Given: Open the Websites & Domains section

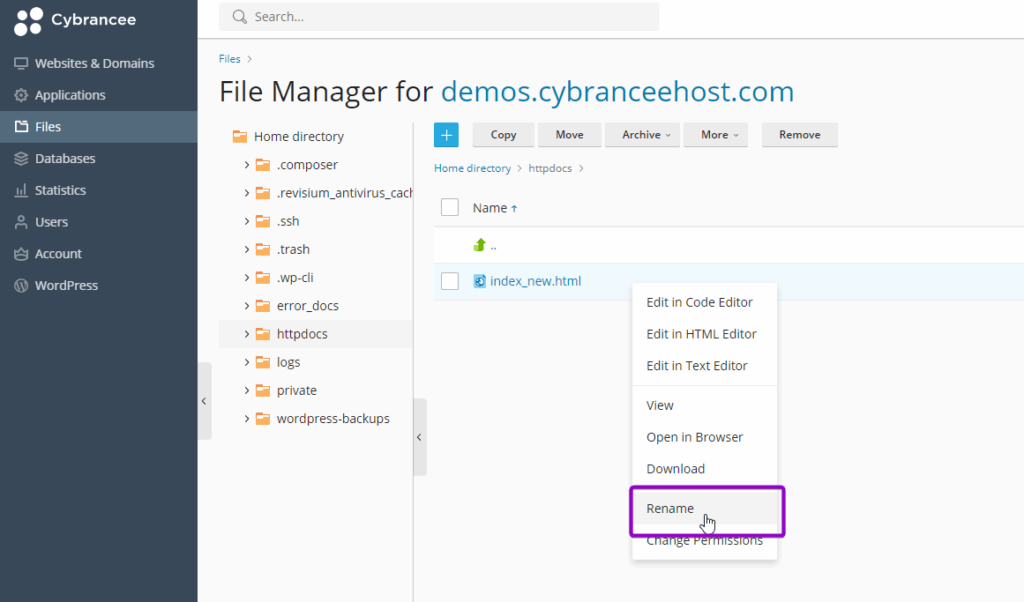Looking at the screenshot, I should coord(99,63).
